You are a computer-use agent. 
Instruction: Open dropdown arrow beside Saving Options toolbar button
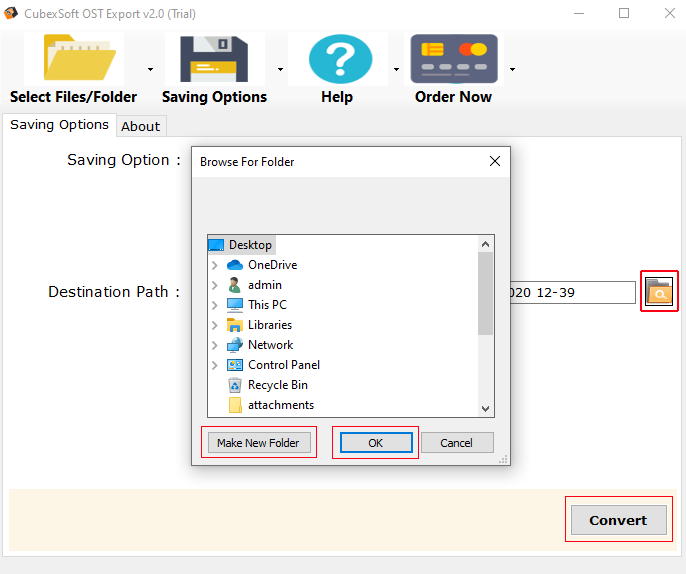coord(280,69)
